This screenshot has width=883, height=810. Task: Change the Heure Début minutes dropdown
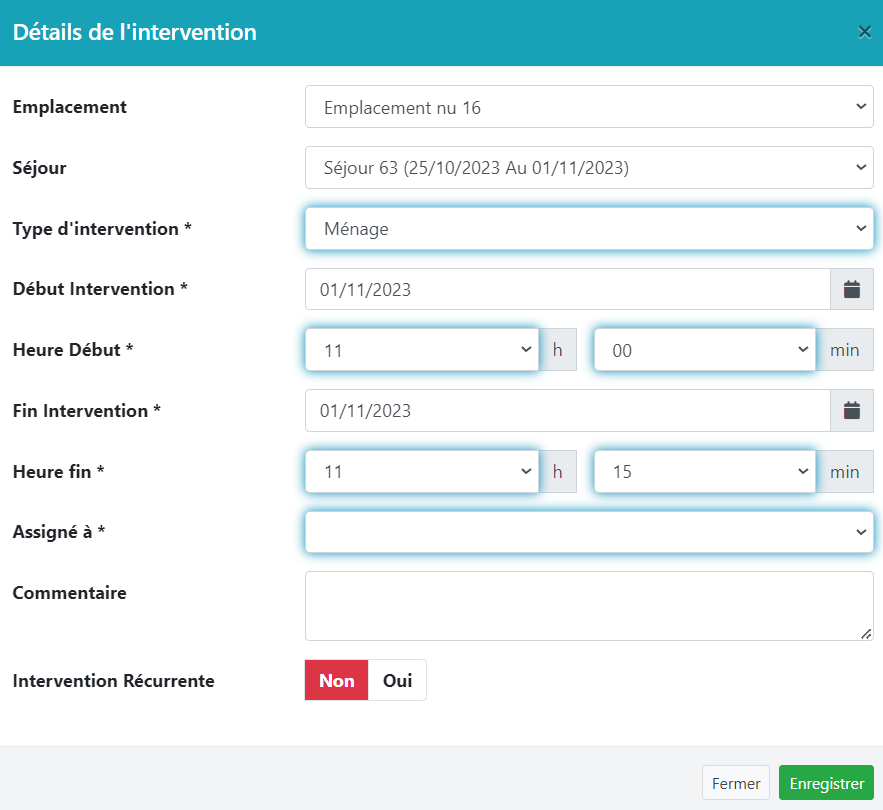705,350
